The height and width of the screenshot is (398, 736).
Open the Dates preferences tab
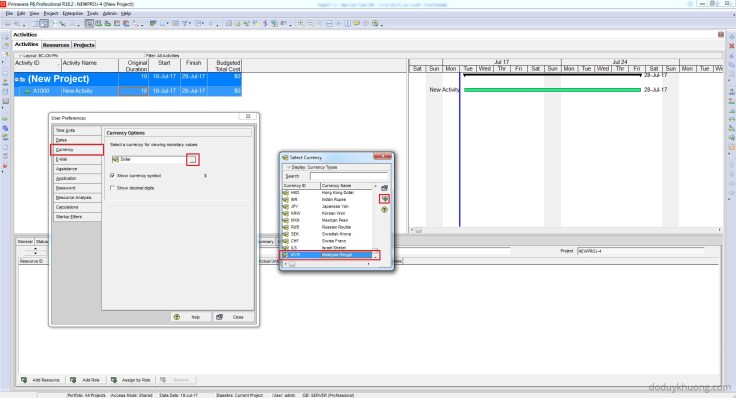tap(77, 140)
